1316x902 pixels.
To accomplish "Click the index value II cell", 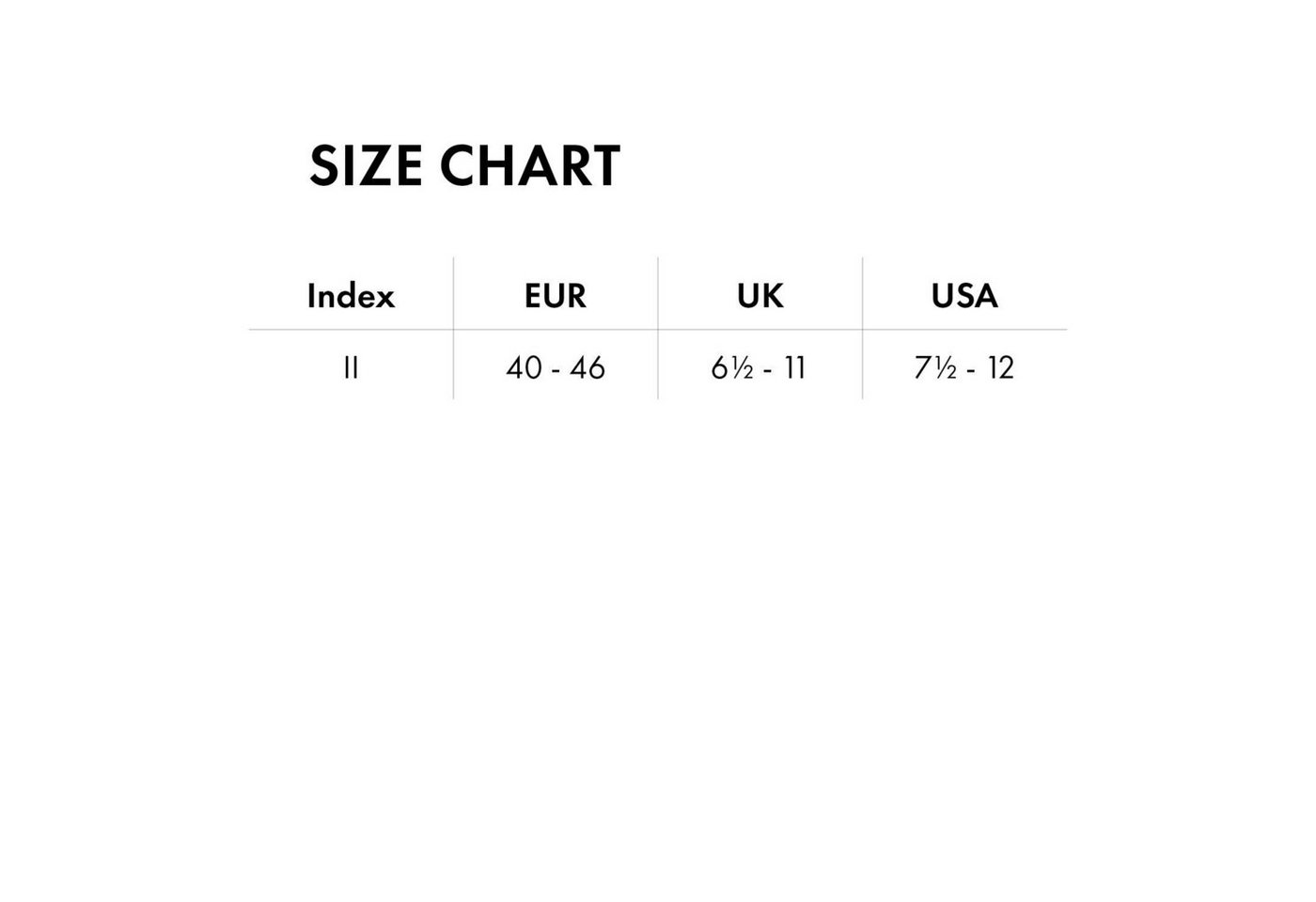I will (x=351, y=367).
